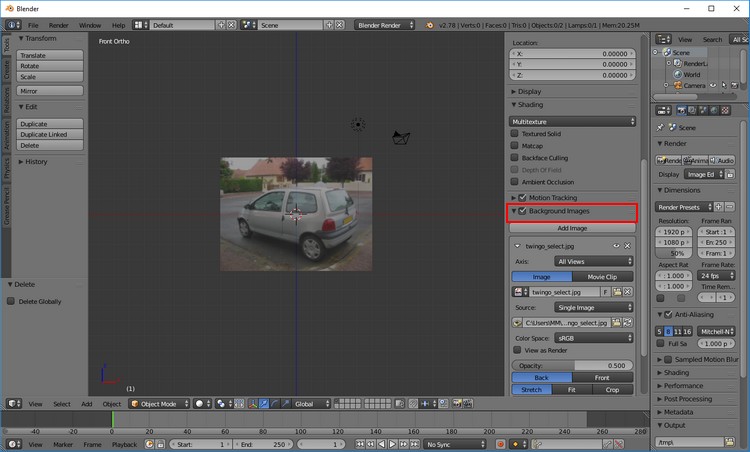Open the Render menu in top bar
Viewport: 750px width, 452px height.
pos(59,24)
